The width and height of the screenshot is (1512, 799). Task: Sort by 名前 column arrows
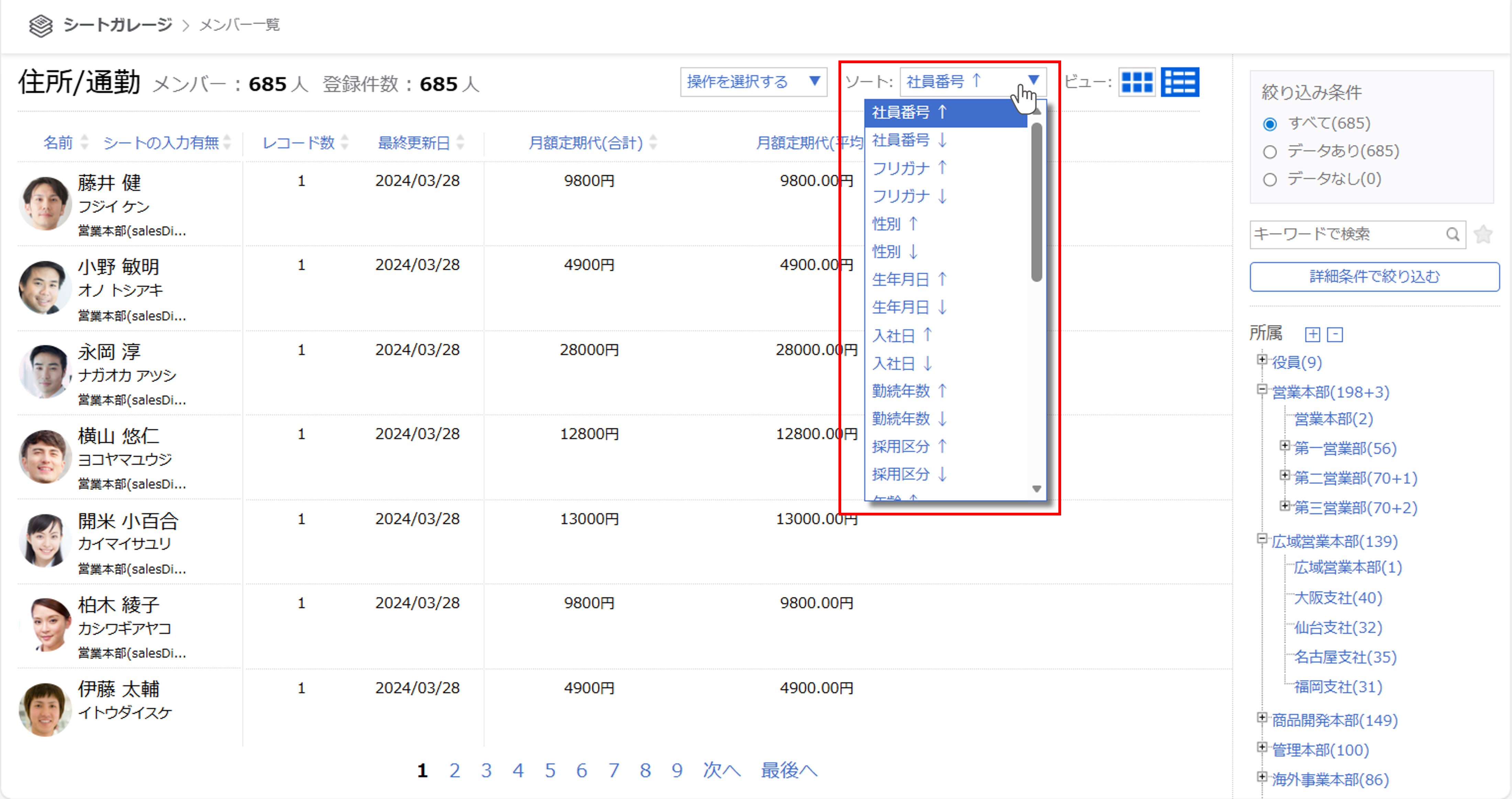coord(85,142)
